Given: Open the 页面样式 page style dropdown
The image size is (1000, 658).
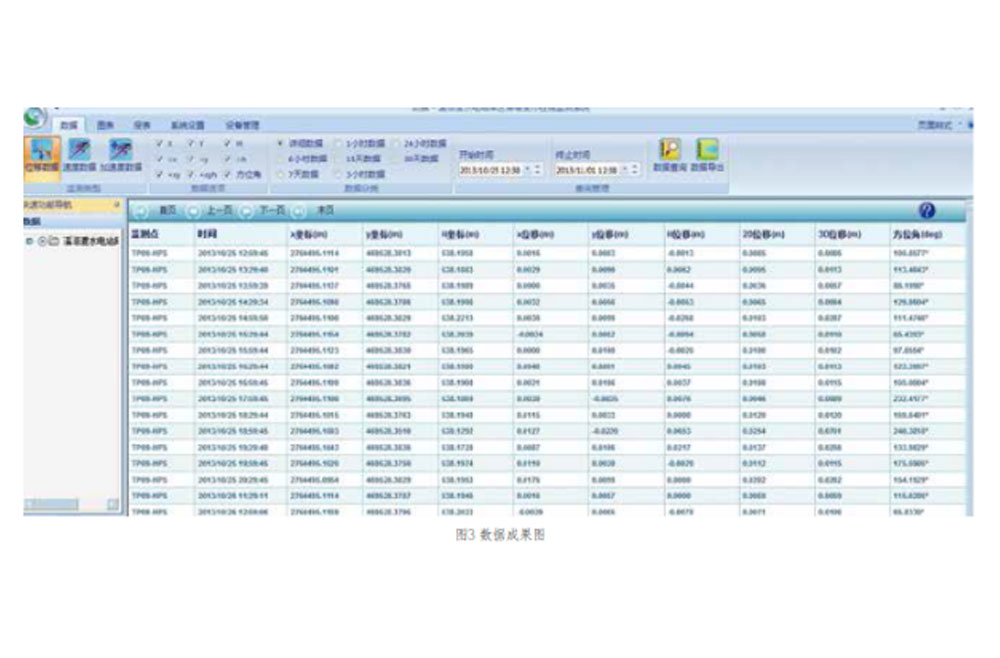Looking at the screenshot, I should point(941,124).
